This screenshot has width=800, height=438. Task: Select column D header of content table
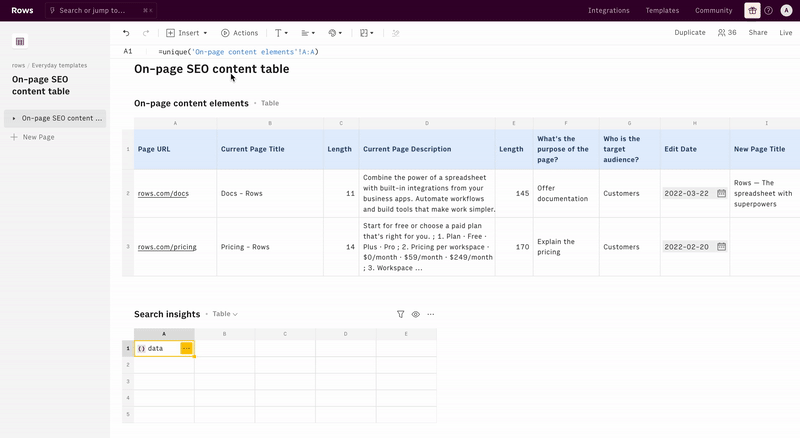[427, 123]
